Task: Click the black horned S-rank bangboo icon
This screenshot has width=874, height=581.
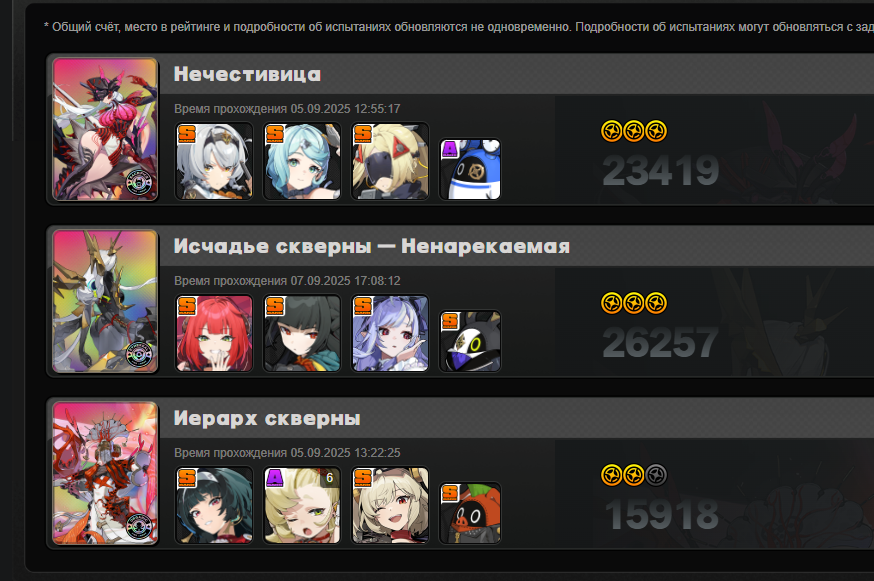Action: pos(470,341)
